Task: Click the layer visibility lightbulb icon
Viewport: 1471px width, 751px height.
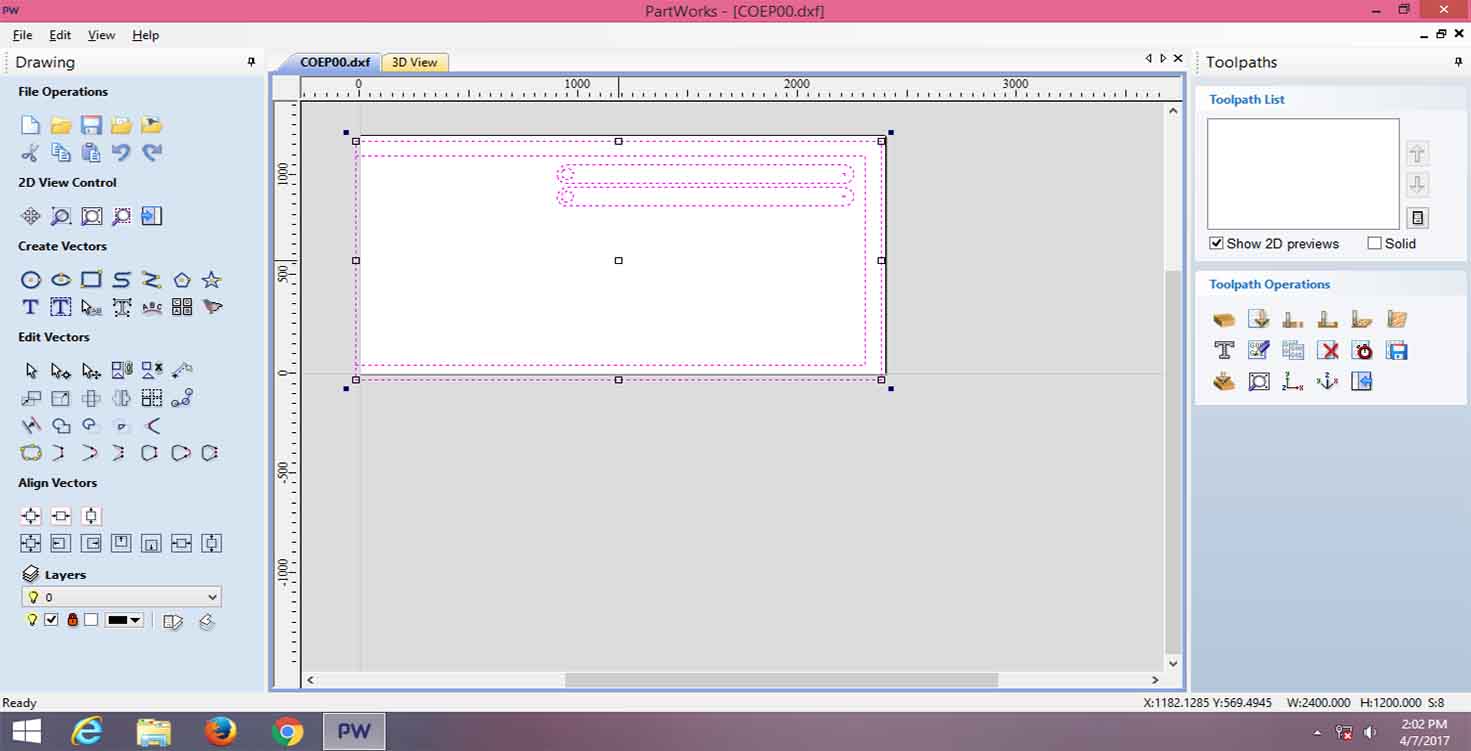Action: tap(32, 620)
